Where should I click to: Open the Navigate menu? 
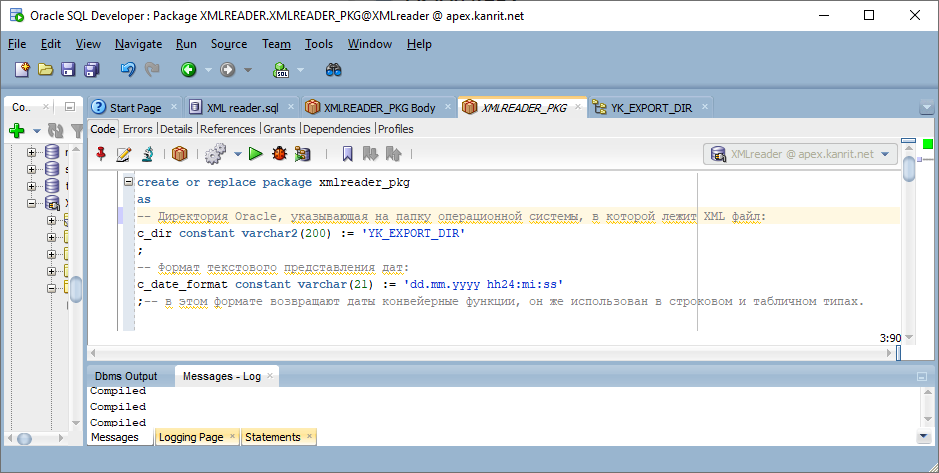tap(138, 44)
